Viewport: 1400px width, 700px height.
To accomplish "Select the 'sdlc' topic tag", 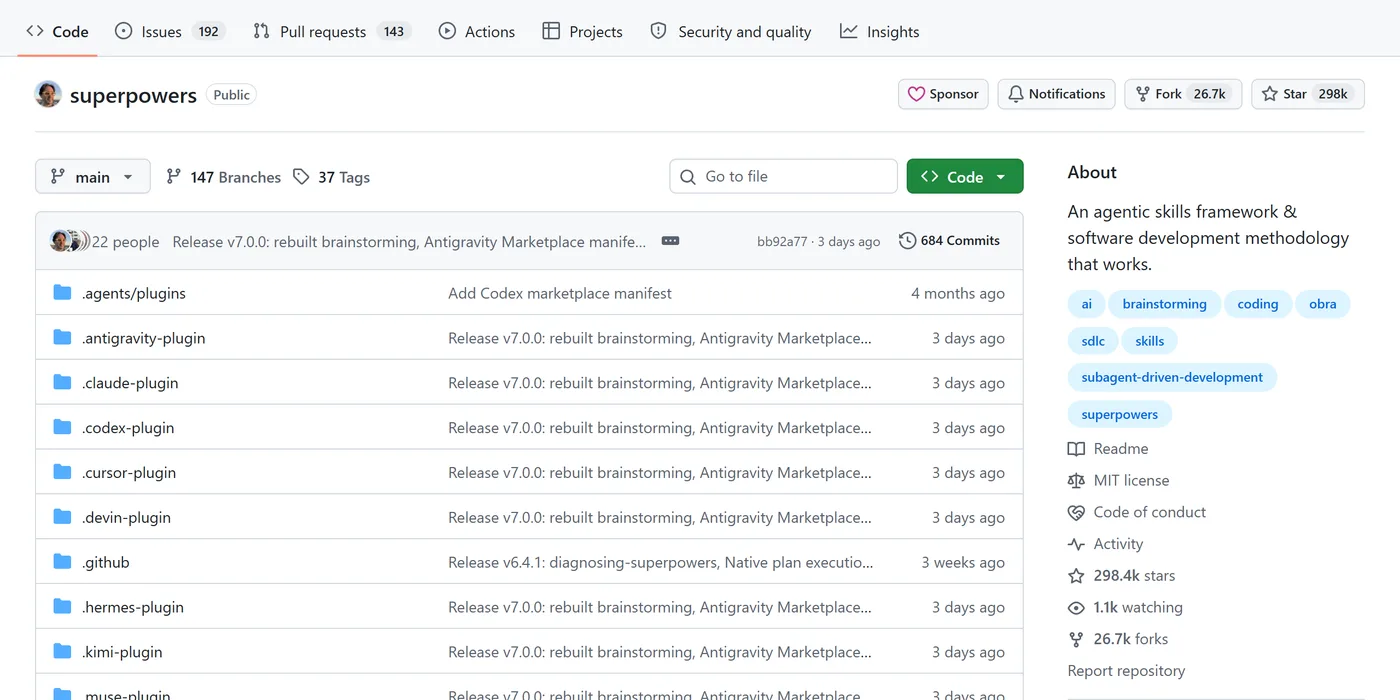I will (1093, 341).
